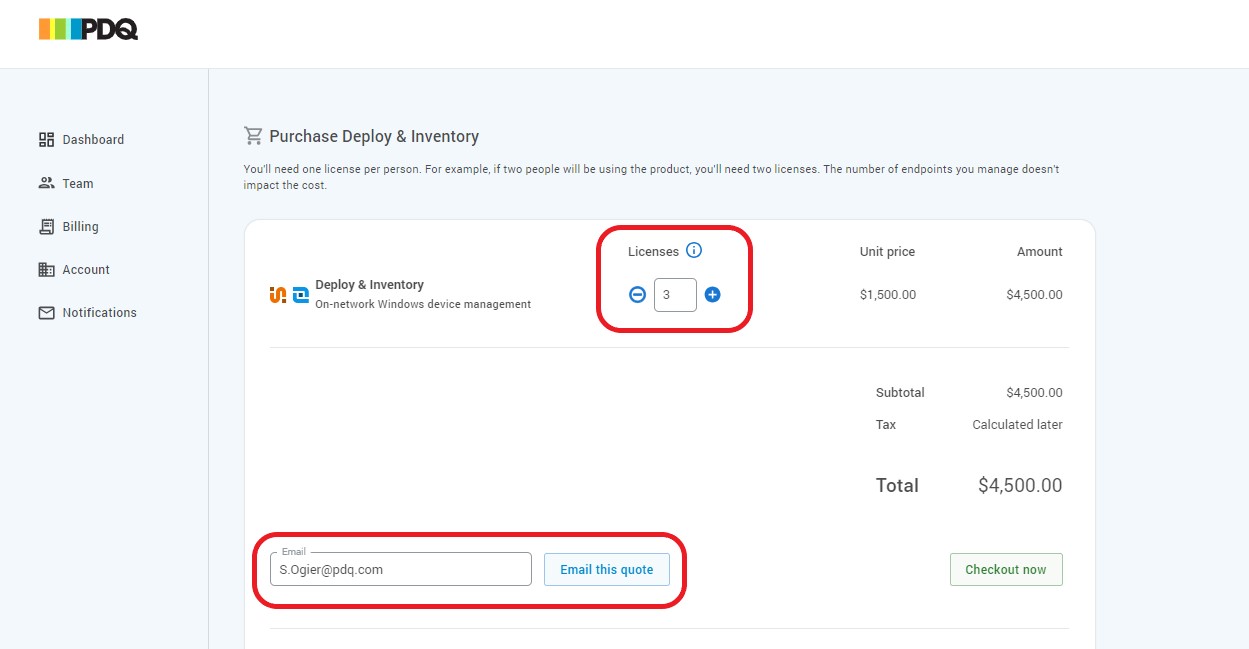This screenshot has width=1249, height=649.
Task: Click the shopping cart icon
Action: 253,136
